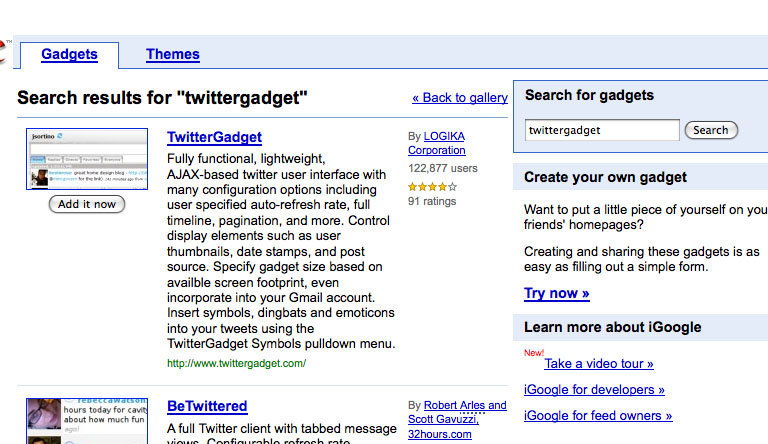Click the red logo at top left

pyautogui.click(x=3, y=51)
